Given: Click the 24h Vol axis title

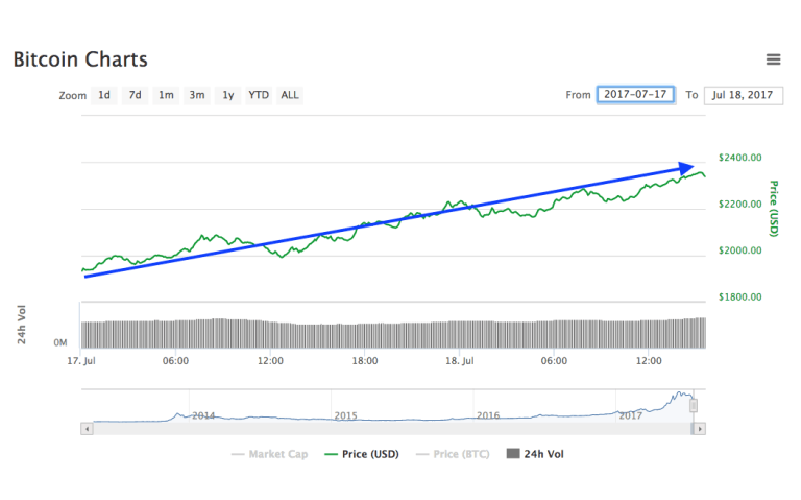Looking at the screenshot, I should click(x=21, y=324).
